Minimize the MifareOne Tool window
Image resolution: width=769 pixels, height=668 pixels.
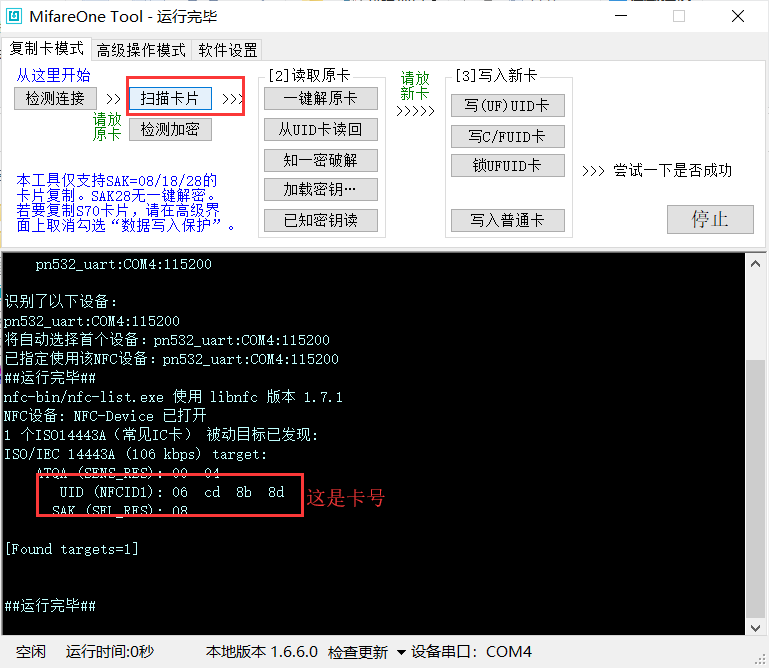[621, 16]
